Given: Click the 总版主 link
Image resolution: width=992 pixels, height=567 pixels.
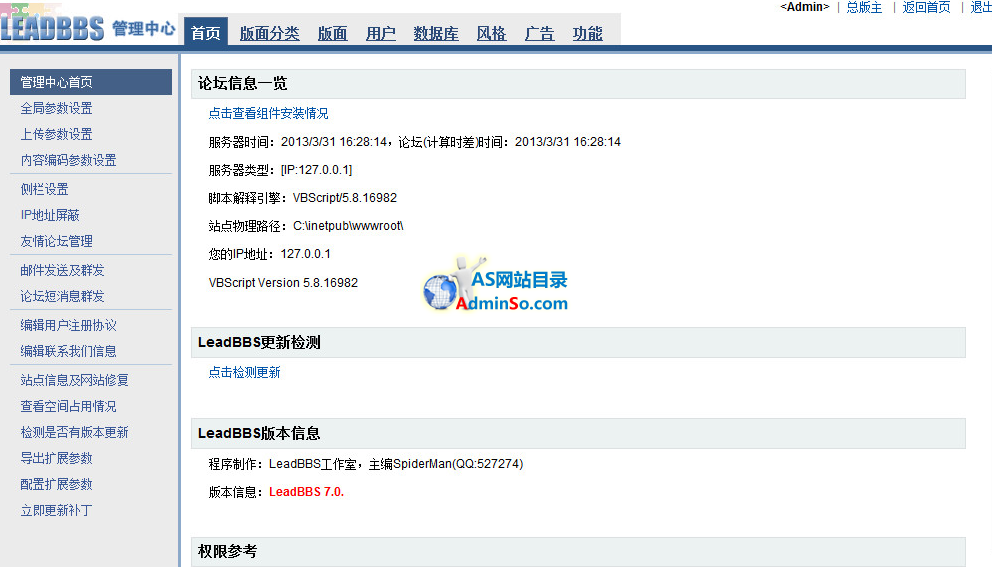Looking at the screenshot, I should point(864,7).
